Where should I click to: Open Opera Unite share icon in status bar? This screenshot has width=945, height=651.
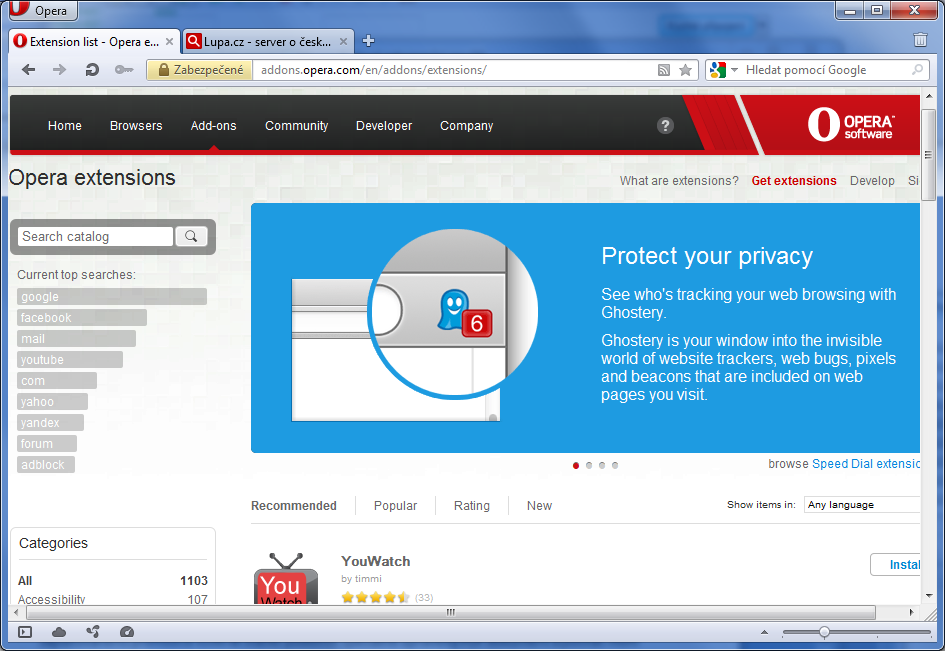(x=93, y=632)
